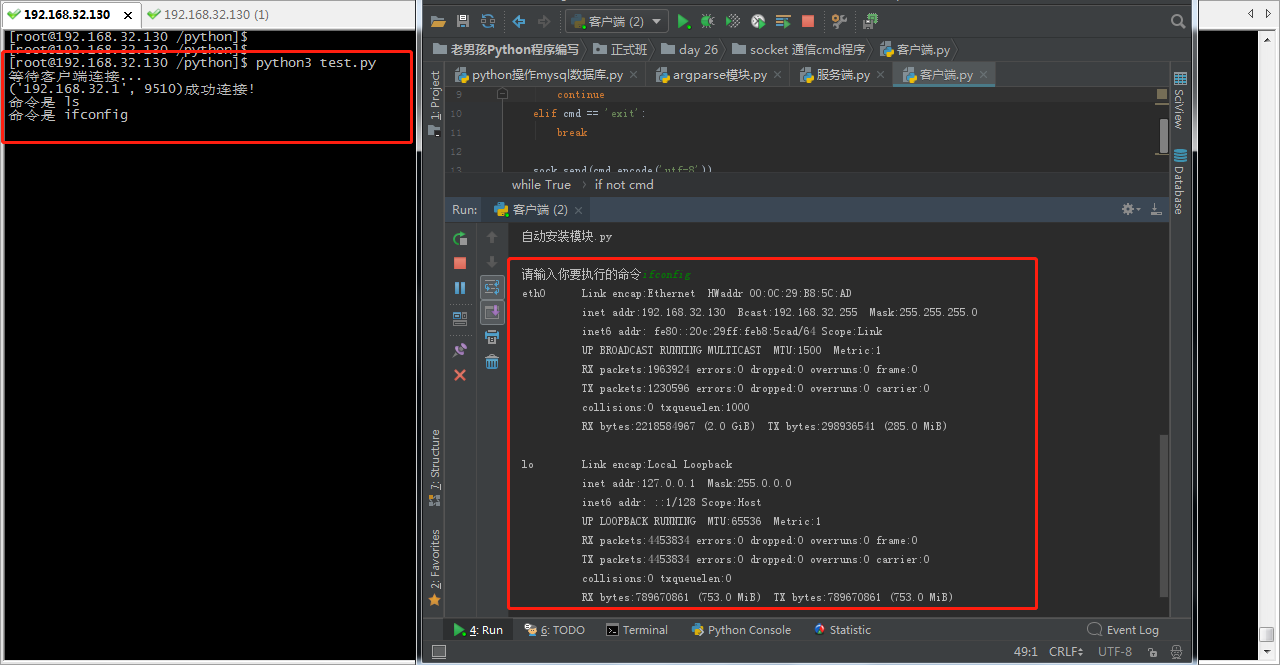Open the Terminal bottom tab
This screenshot has width=1280, height=665.
click(x=636, y=630)
